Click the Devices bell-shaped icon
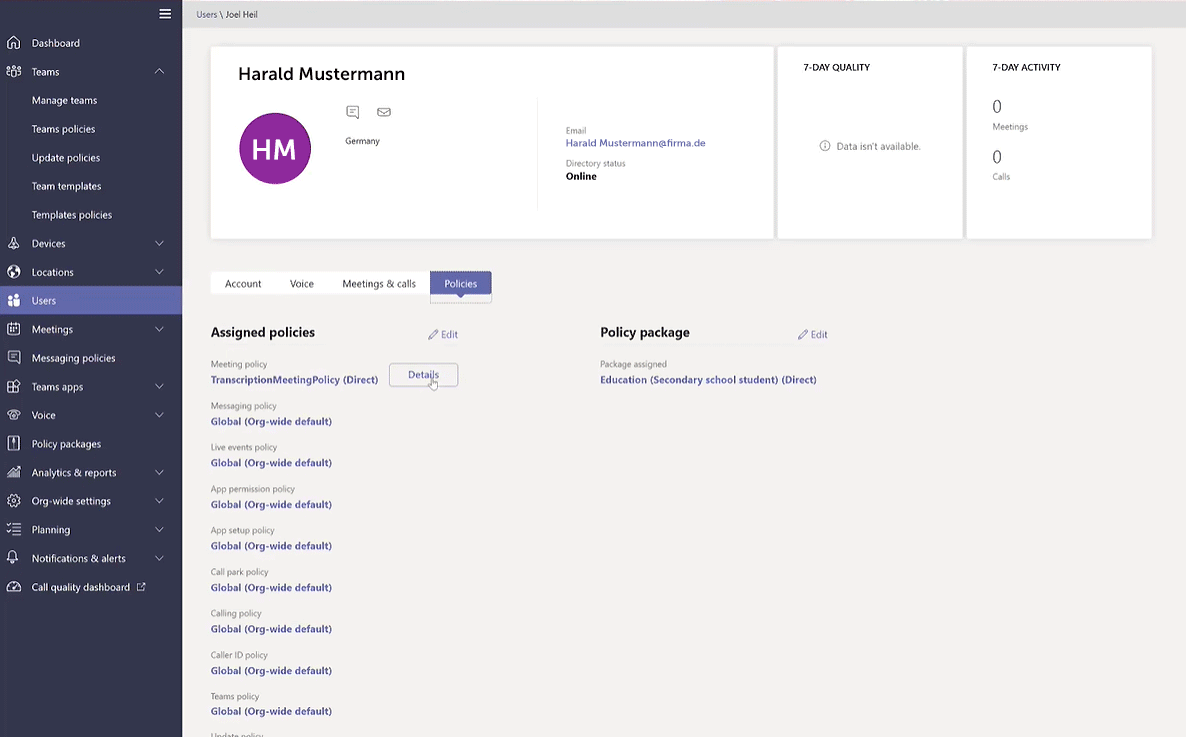This screenshot has height=737, width=1186. click(x=14, y=244)
